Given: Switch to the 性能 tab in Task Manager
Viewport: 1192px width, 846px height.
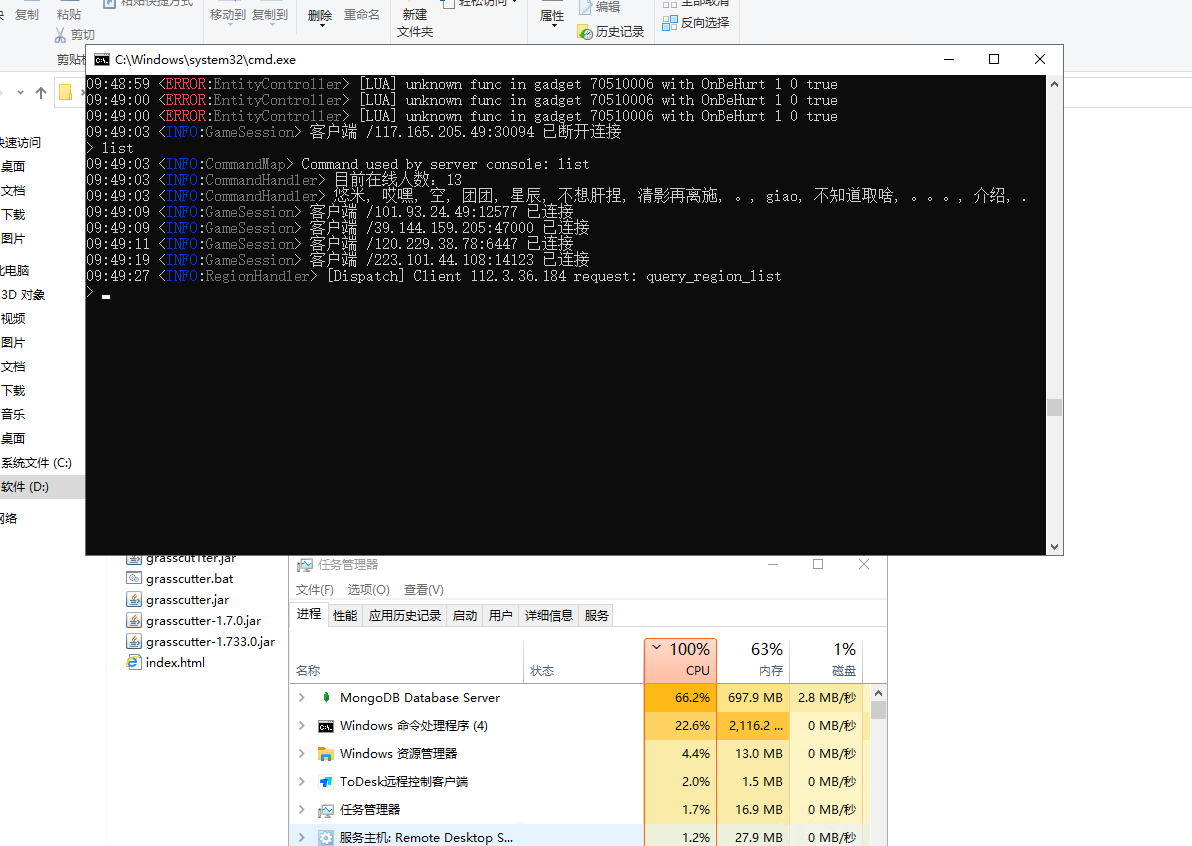Looking at the screenshot, I should (345, 614).
